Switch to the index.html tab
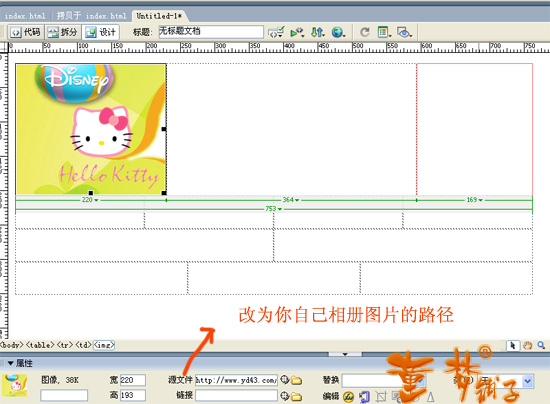 25,16
